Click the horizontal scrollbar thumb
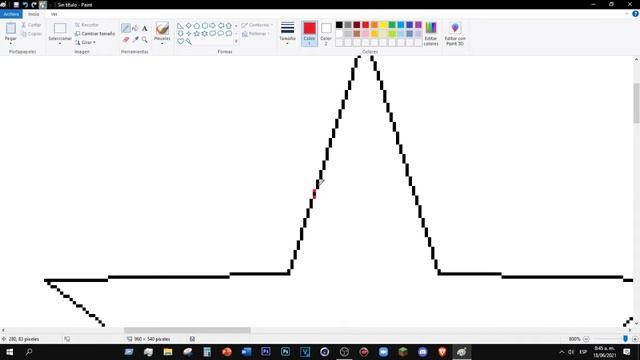 point(187,330)
